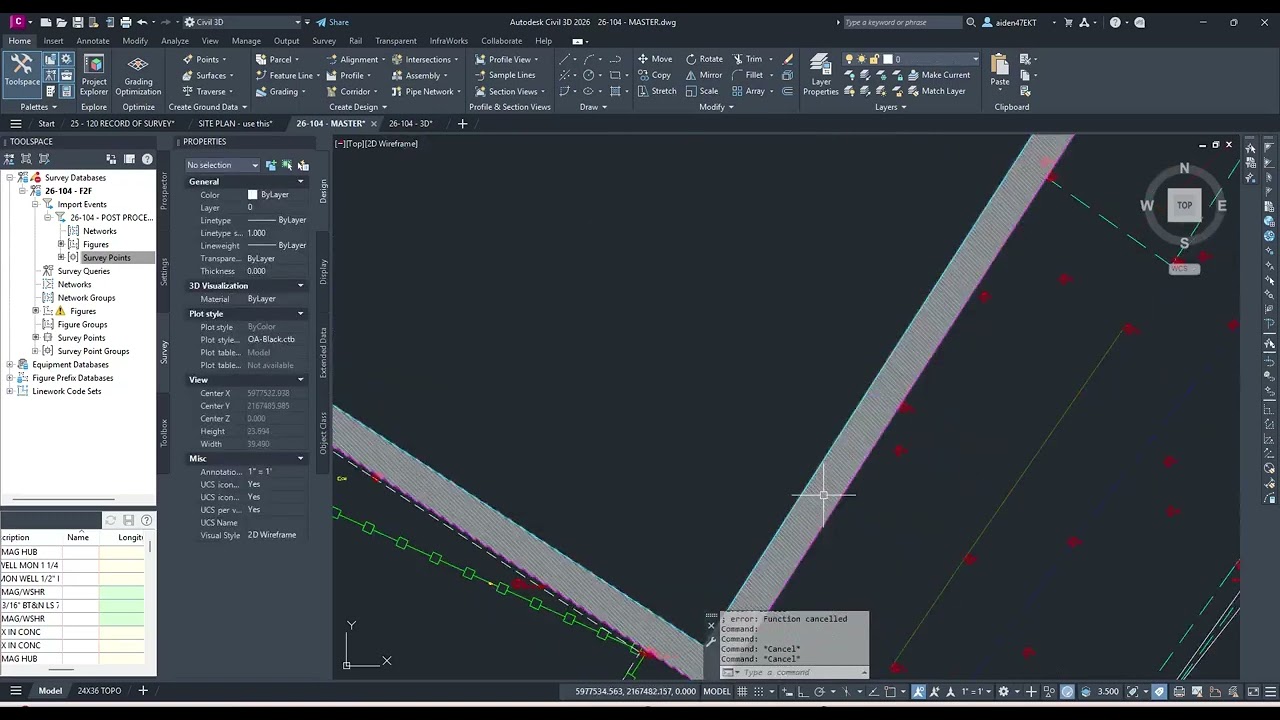Switch to 26-104 - 3D drawing tab

pyautogui.click(x=410, y=124)
